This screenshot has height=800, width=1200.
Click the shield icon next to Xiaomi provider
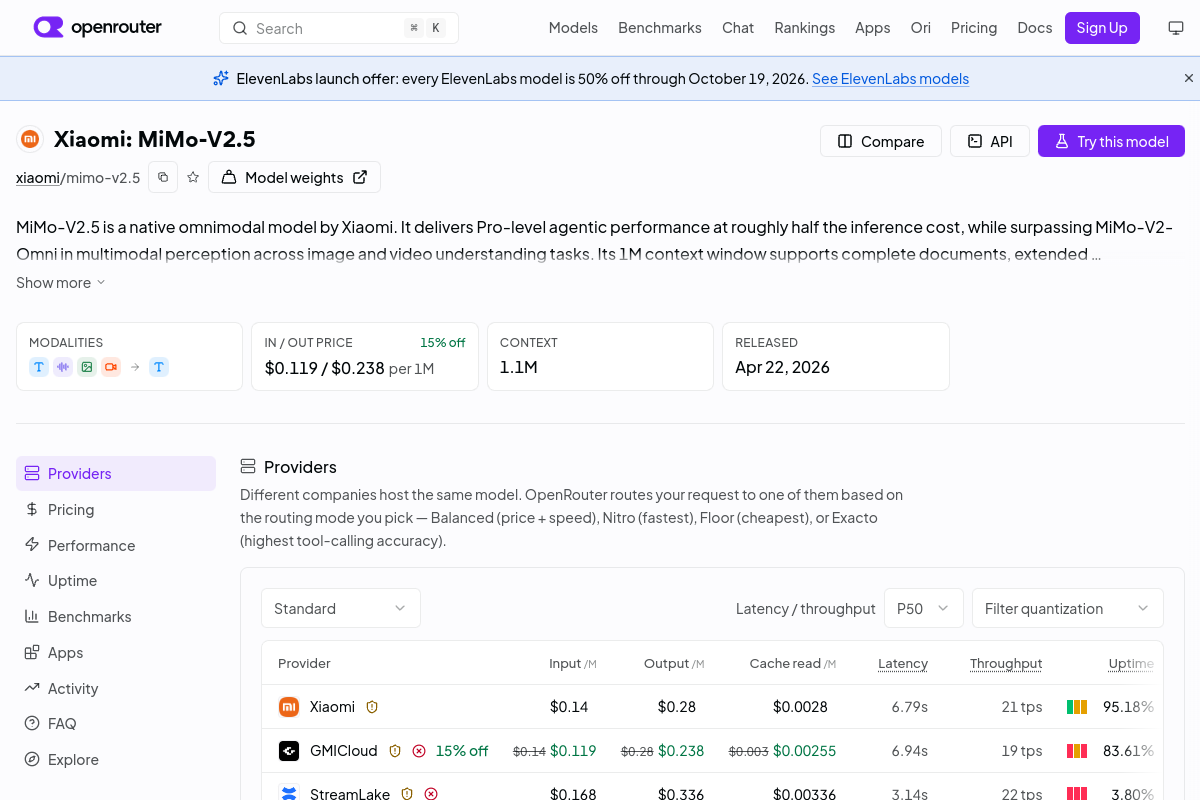(x=372, y=707)
